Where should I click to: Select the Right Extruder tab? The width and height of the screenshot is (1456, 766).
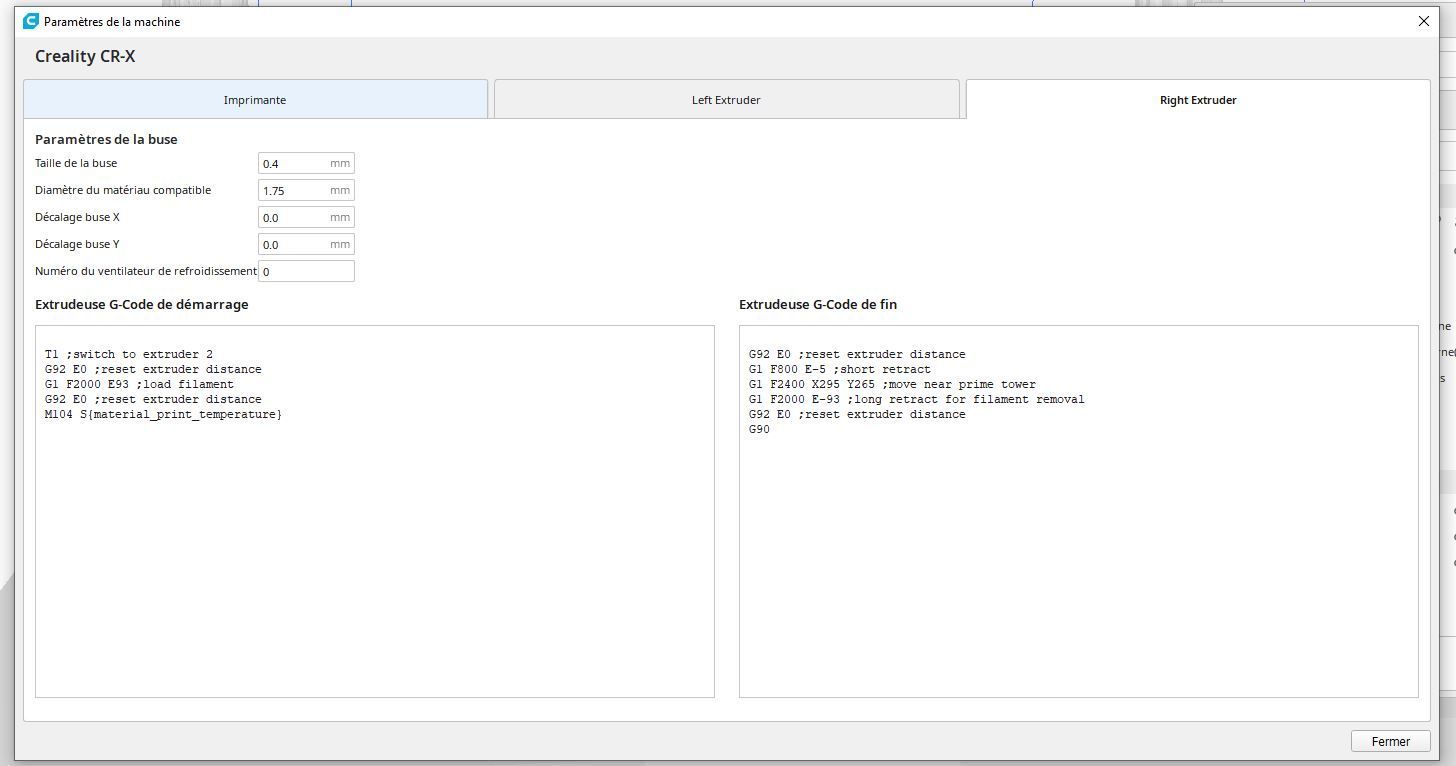(x=1198, y=100)
